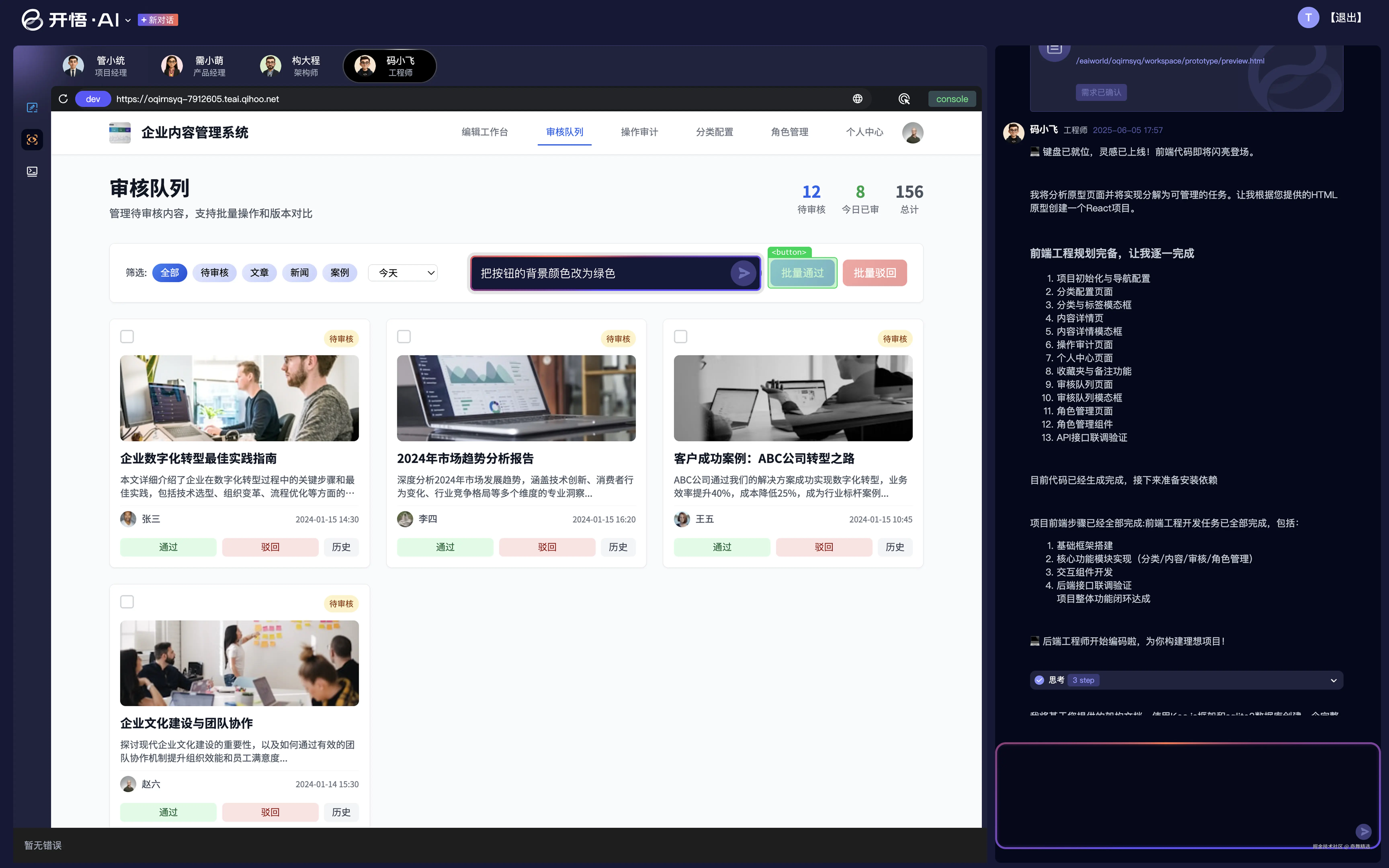1389x868 pixels.
Task: Send the button color change prompt
Action: [743, 273]
